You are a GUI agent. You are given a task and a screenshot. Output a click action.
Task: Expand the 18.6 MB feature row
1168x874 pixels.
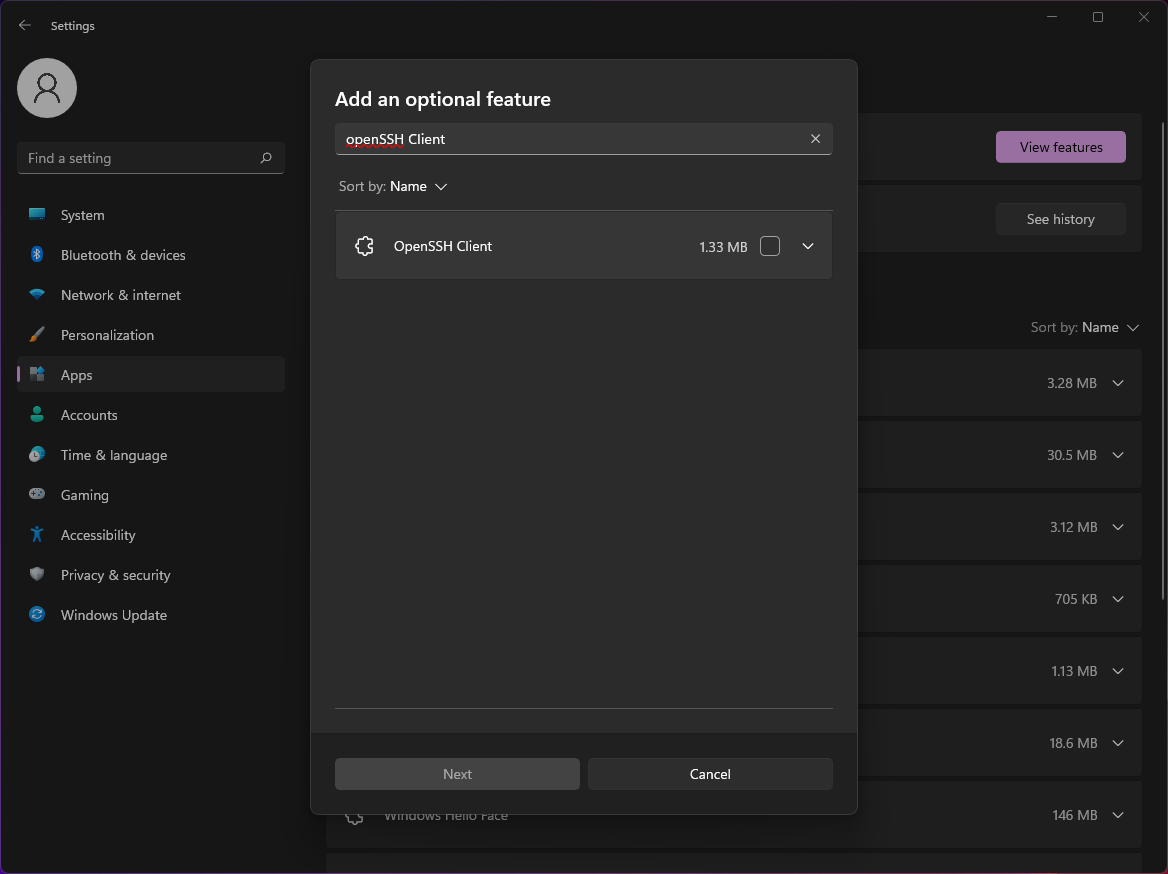coord(1118,743)
